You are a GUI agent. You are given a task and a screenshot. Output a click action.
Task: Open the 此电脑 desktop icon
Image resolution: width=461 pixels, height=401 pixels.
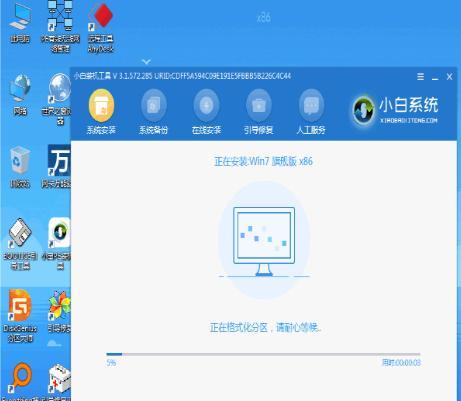pyautogui.click(x=20, y=23)
